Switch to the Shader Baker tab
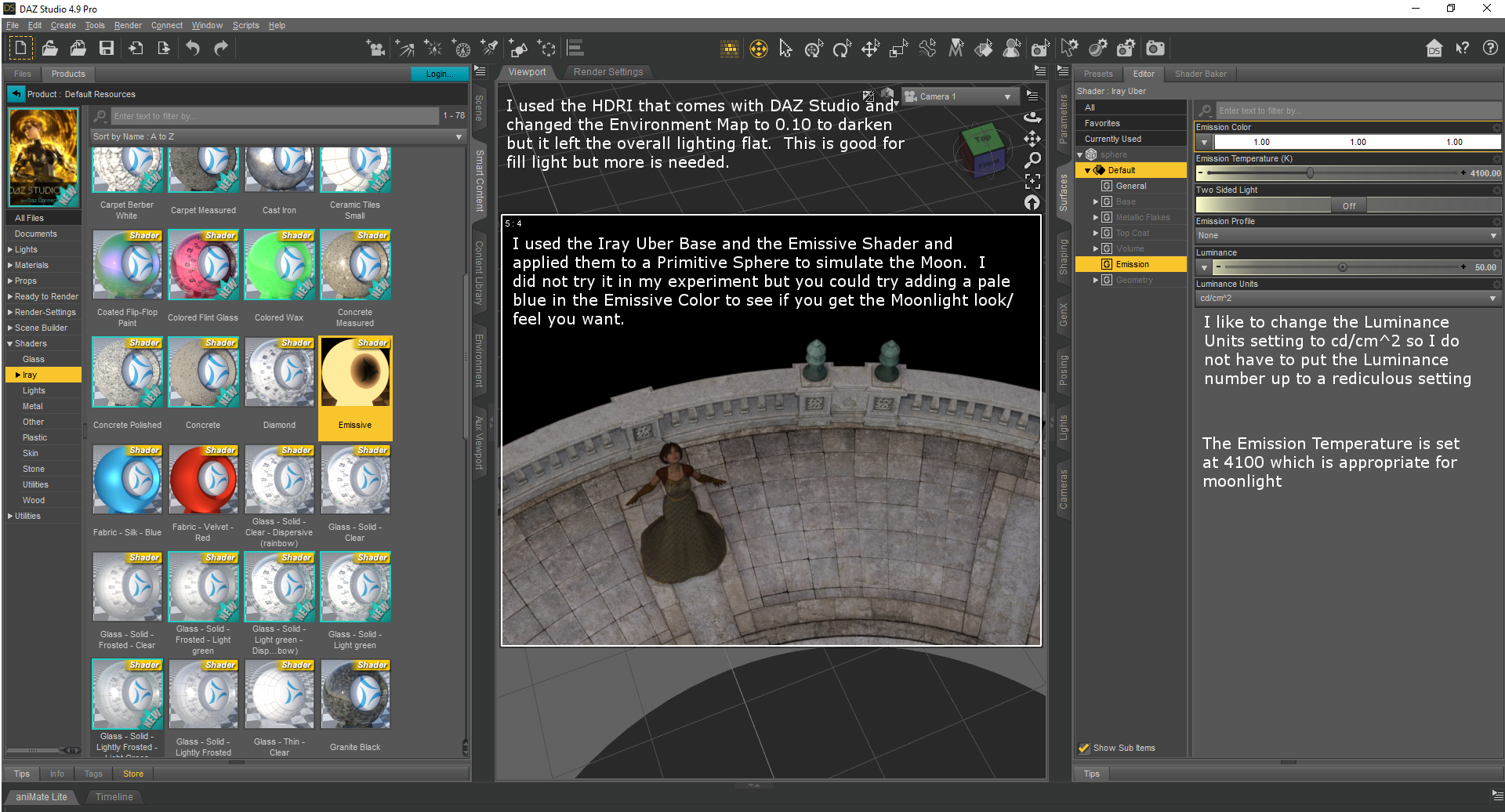 1200,74
